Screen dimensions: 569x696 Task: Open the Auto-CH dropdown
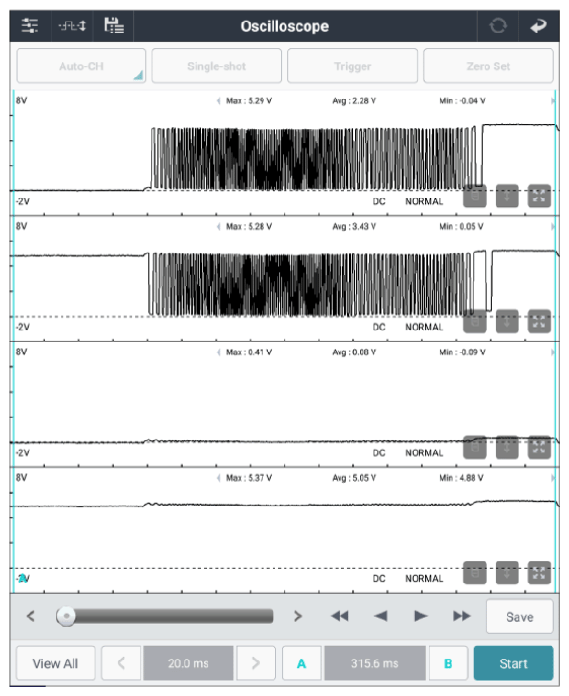point(81,66)
